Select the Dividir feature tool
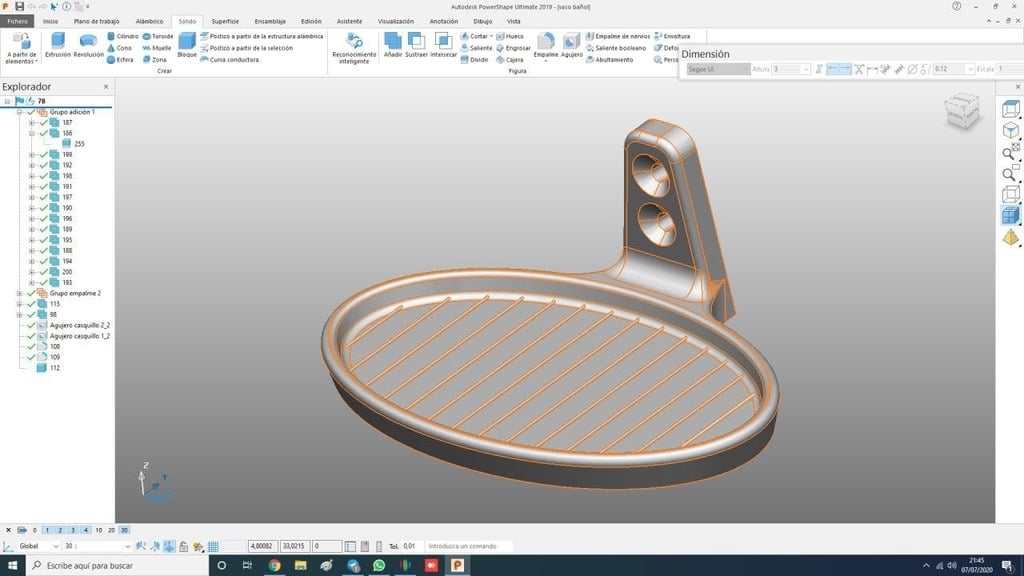The height and width of the screenshot is (576, 1024). pos(475,59)
